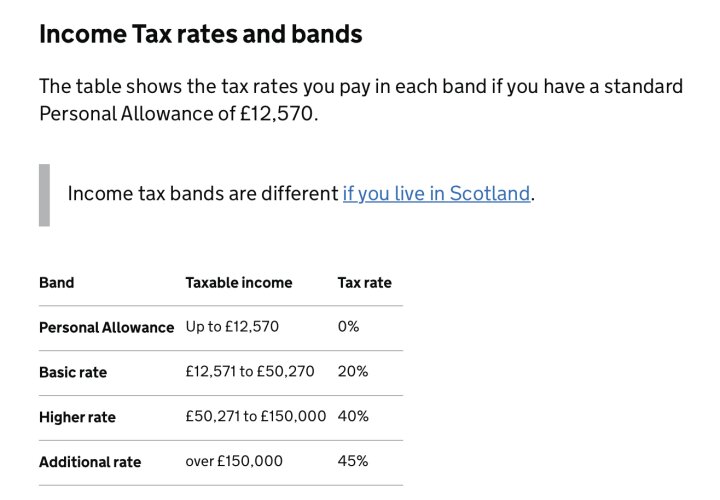Click the grey inset bar beside Scotland note
This screenshot has width=720, height=500.
point(45,195)
